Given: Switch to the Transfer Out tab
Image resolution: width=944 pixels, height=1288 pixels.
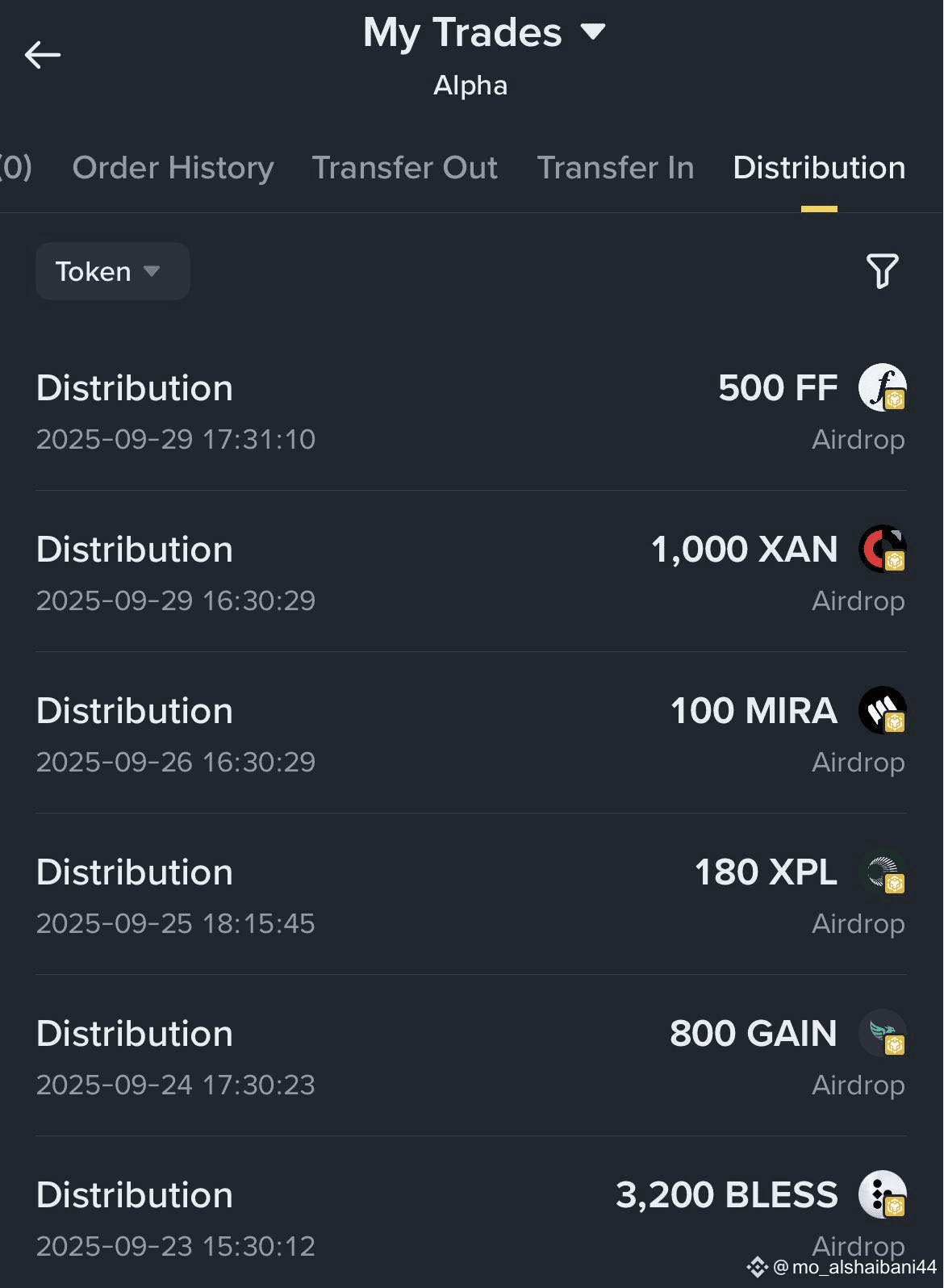Looking at the screenshot, I should (404, 168).
